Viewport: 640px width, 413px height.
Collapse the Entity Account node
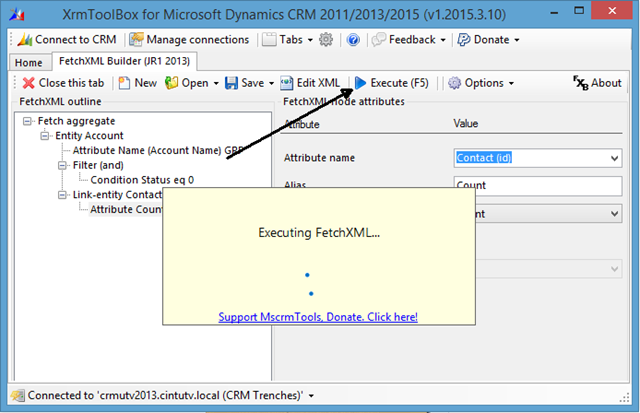pyautogui.click(x=44, y=136)
